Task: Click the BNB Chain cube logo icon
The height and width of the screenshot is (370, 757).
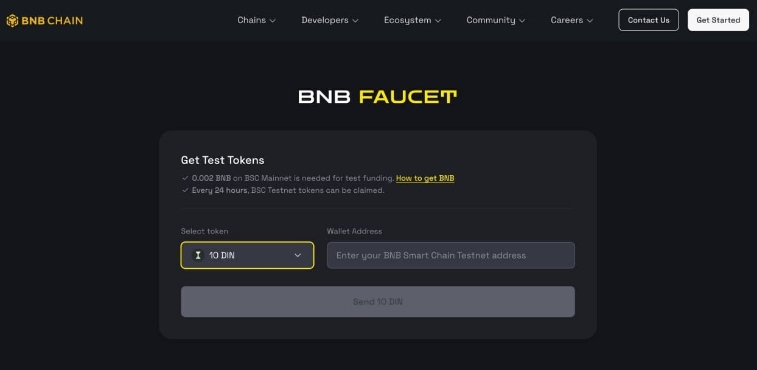Action: pyautogui.click(x=12, y=21)
